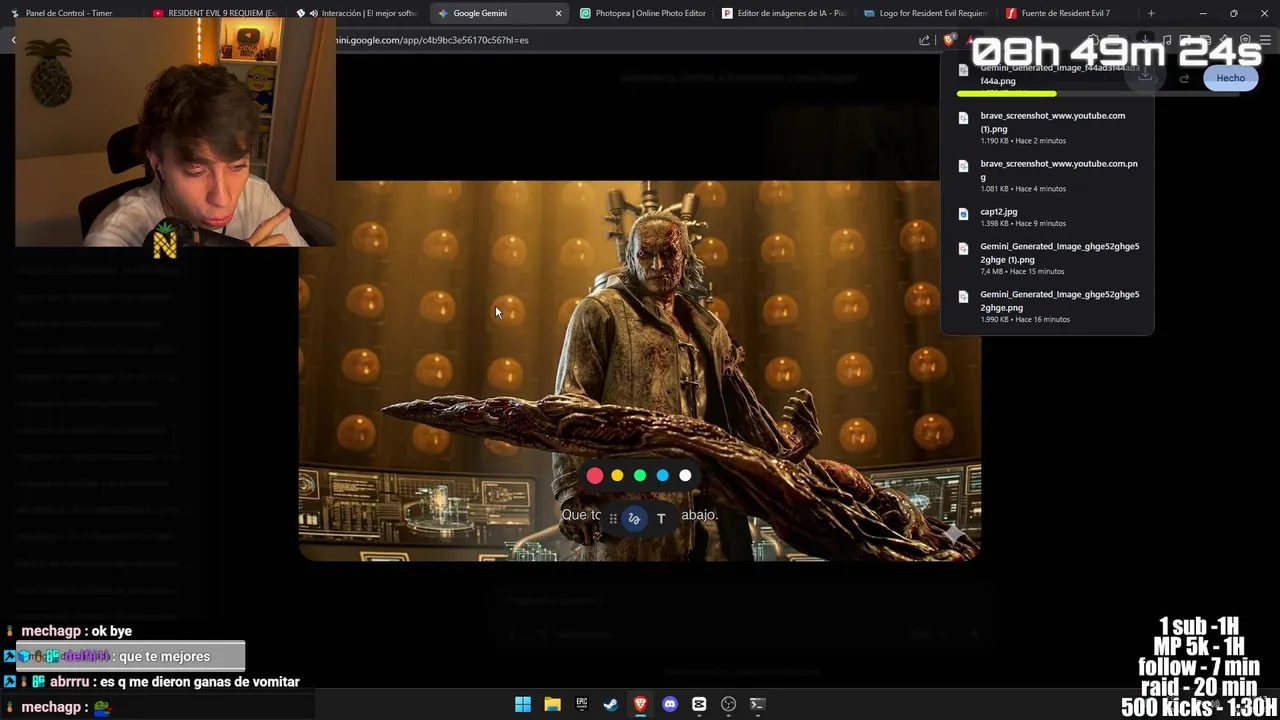
Task: Open a new browser tab
Action: (1151, 13)
